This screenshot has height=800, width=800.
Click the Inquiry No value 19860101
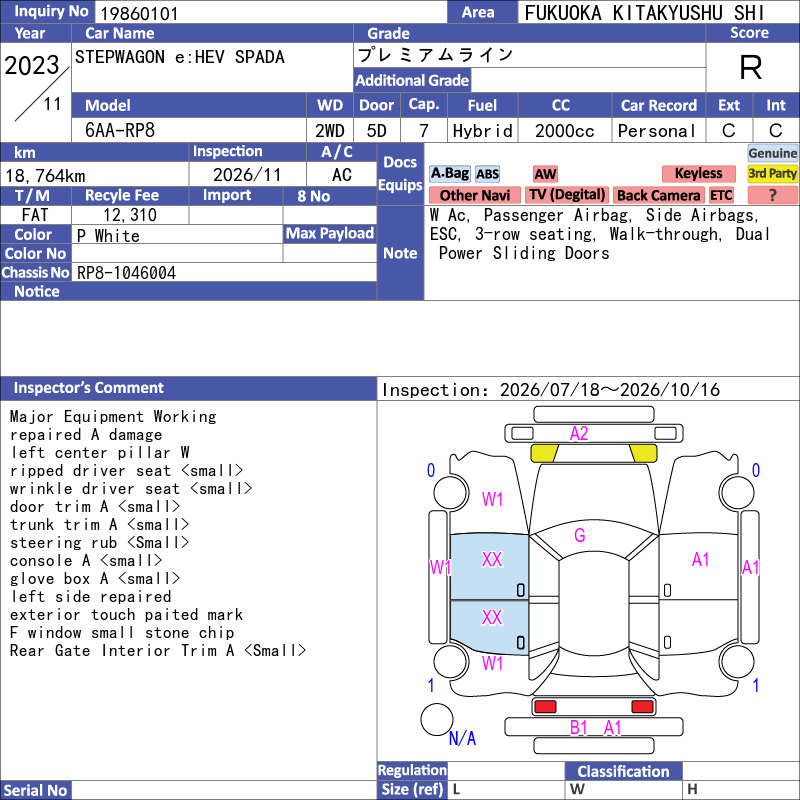coord(139,13)
